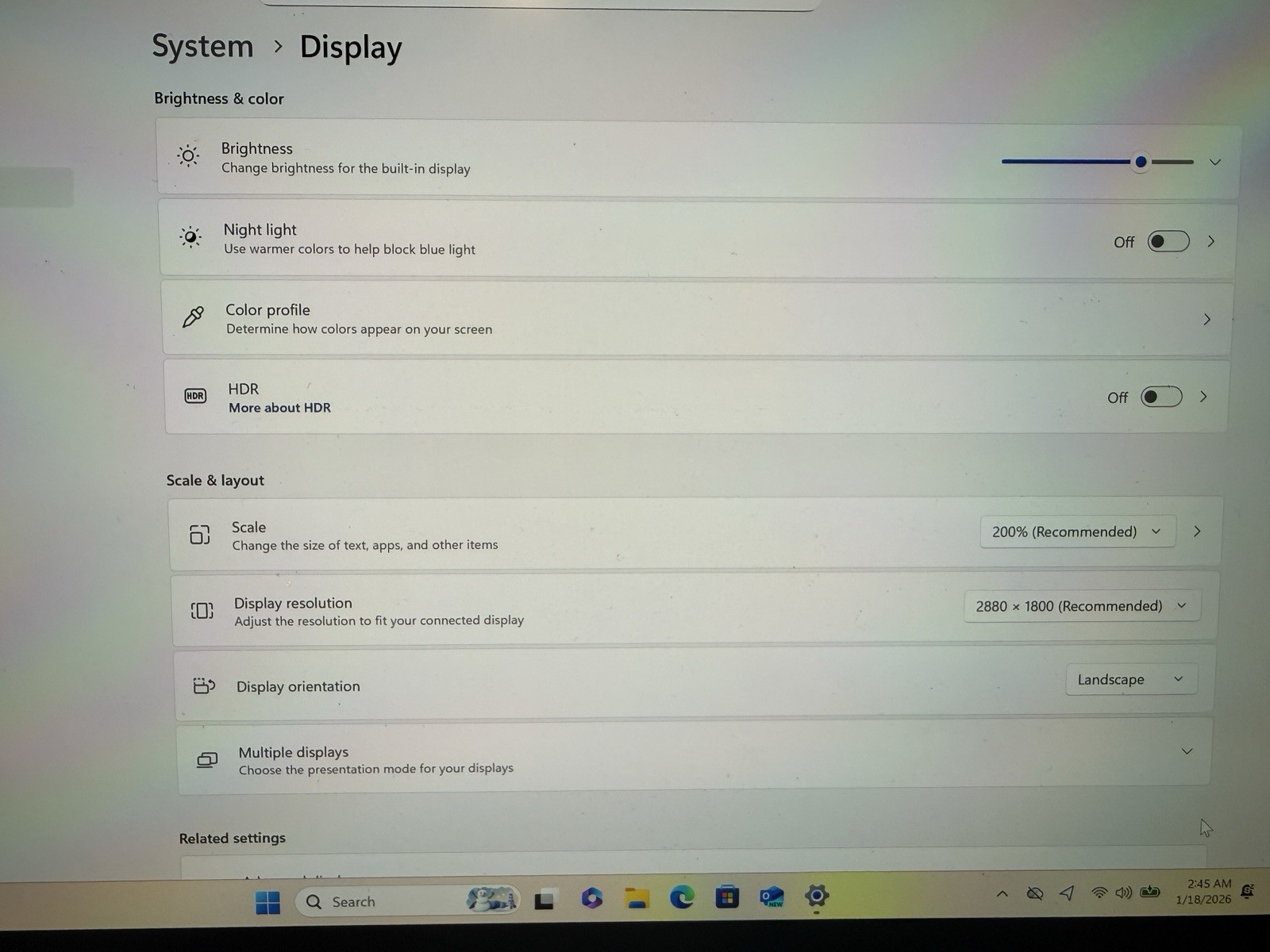Open Night light settings chevron
This screenshot has height=952, width=1270.
click(1211, 241)
